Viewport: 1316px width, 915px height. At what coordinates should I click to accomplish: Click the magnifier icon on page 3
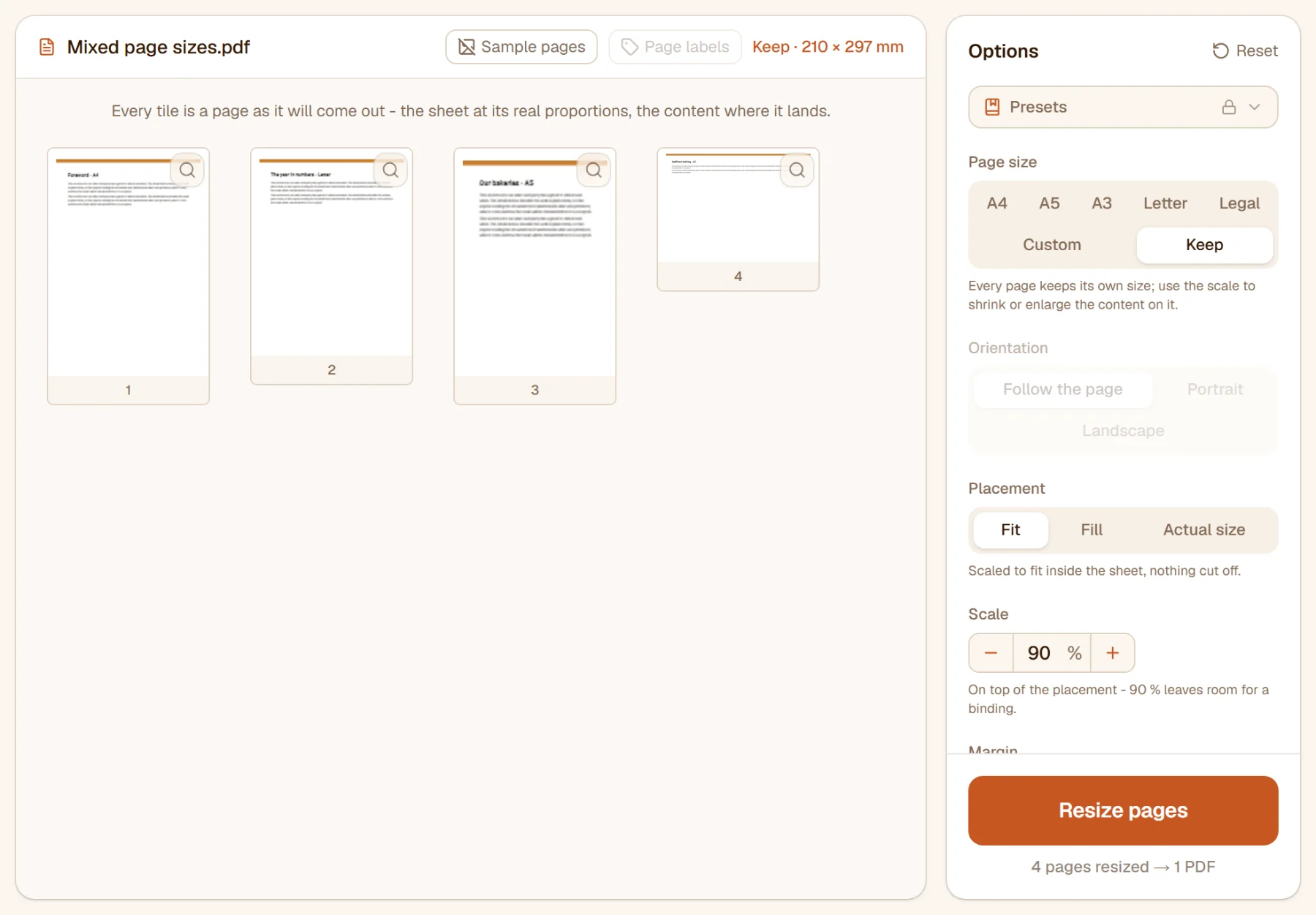(594, 170)
